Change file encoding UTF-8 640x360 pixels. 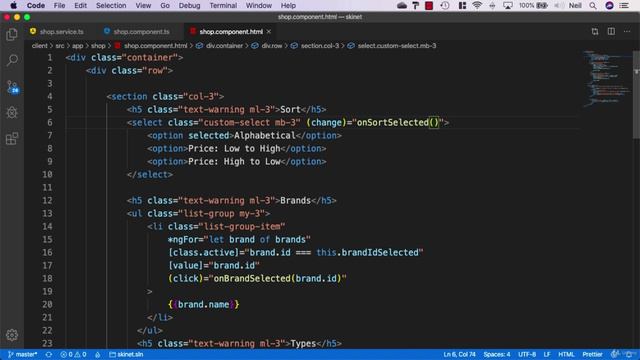click(x=527, y=354)
